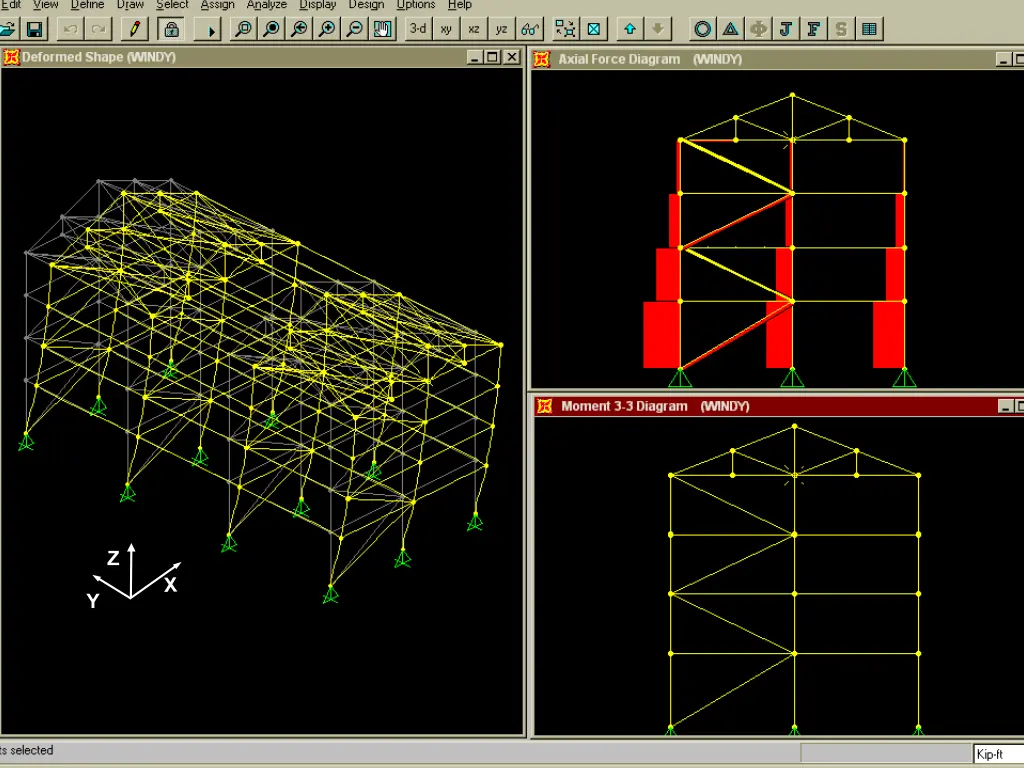The width and height of the screenshot is (1024, 768).
Task: Show undeformed shape with circle icon
Action: click(x=703, y=30)
